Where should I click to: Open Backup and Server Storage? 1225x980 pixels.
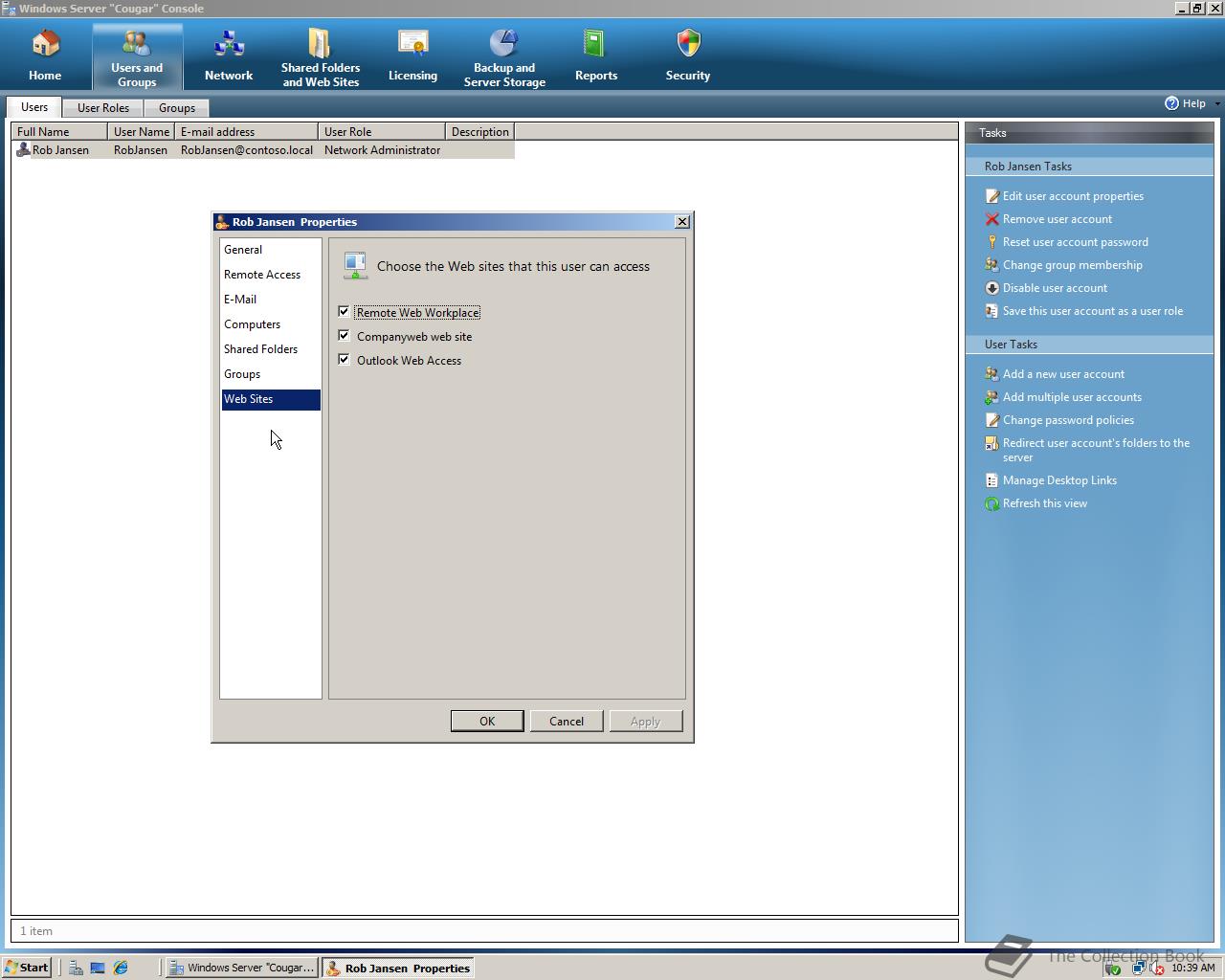tap(504, 44)
